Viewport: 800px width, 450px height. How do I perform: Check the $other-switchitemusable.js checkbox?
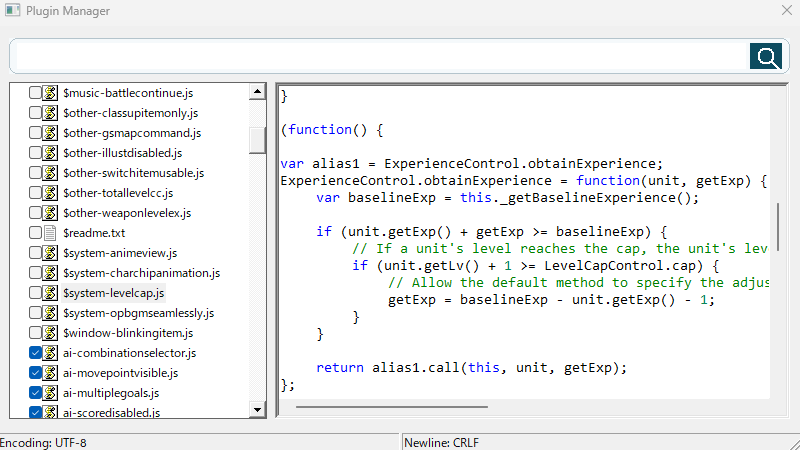coord(35,172)
